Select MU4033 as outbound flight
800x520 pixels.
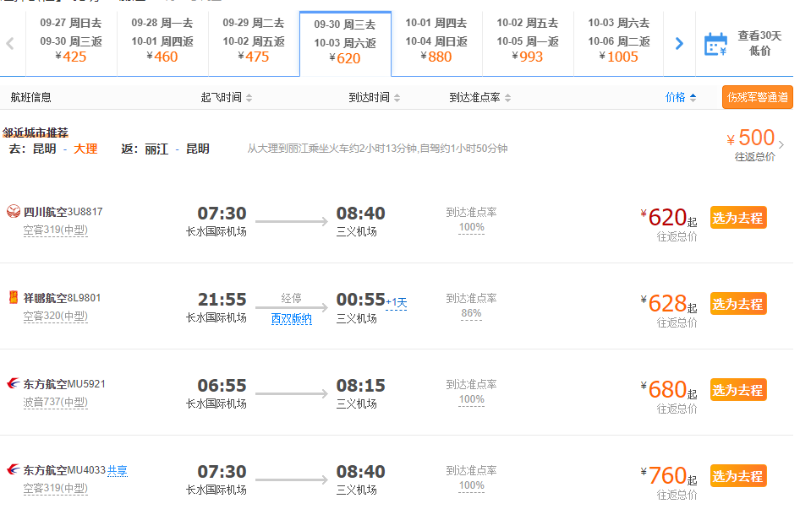click(738, 477)
